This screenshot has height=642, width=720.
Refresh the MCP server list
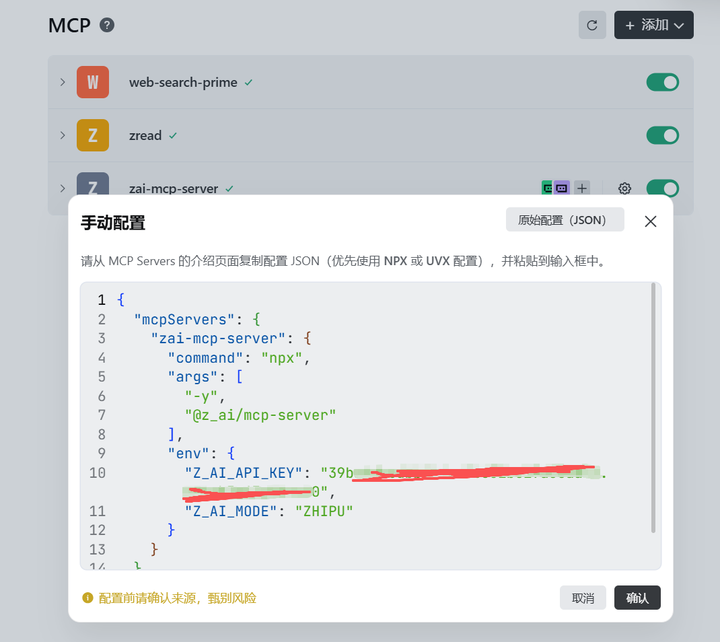pos(592,25)
